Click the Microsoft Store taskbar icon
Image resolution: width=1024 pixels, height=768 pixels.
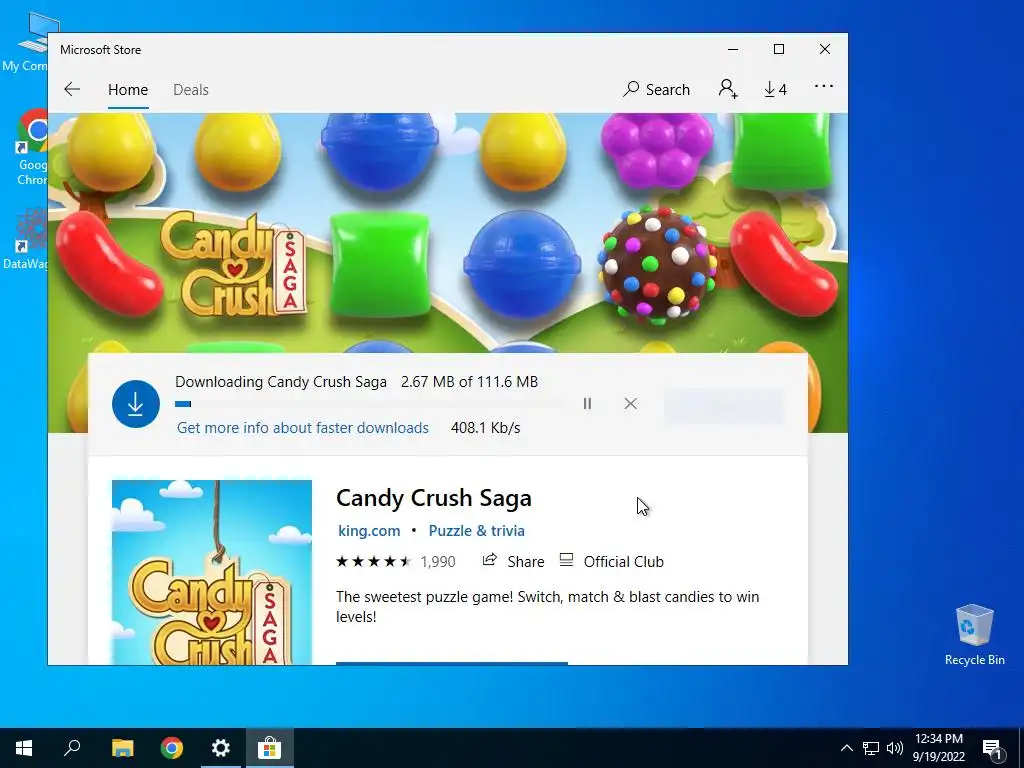click(269, 748)
